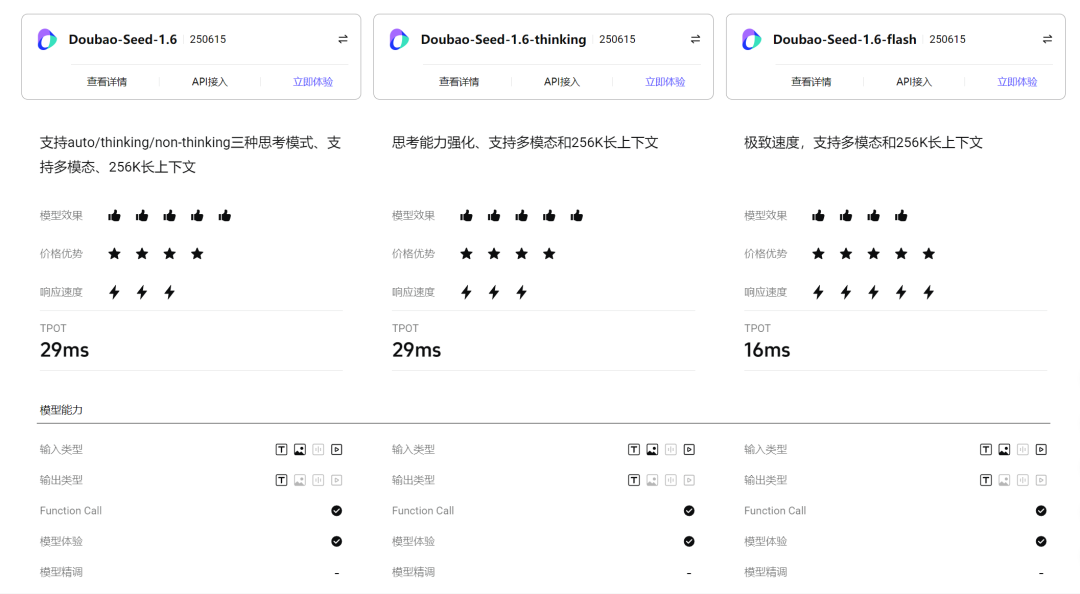This screenshot has height=594, width=1080.
Task: Click 模型体验 checkmark for Doubao-Seed-1.6-thinking
Action: click(689, 541)
